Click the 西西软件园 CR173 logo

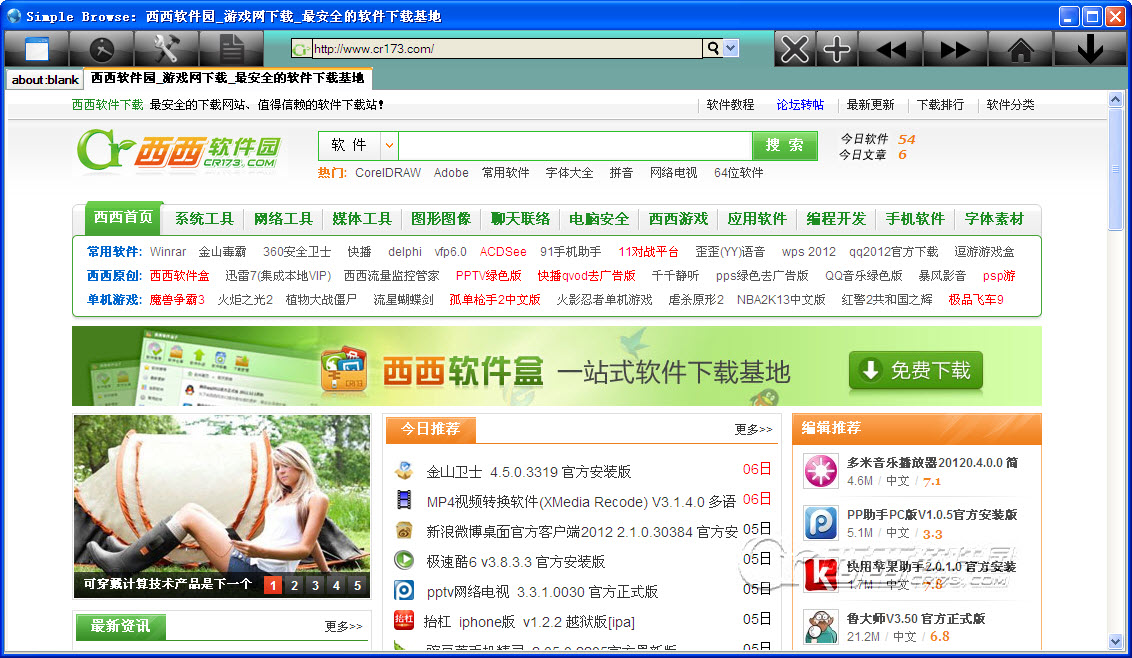(x=179, y=151)
